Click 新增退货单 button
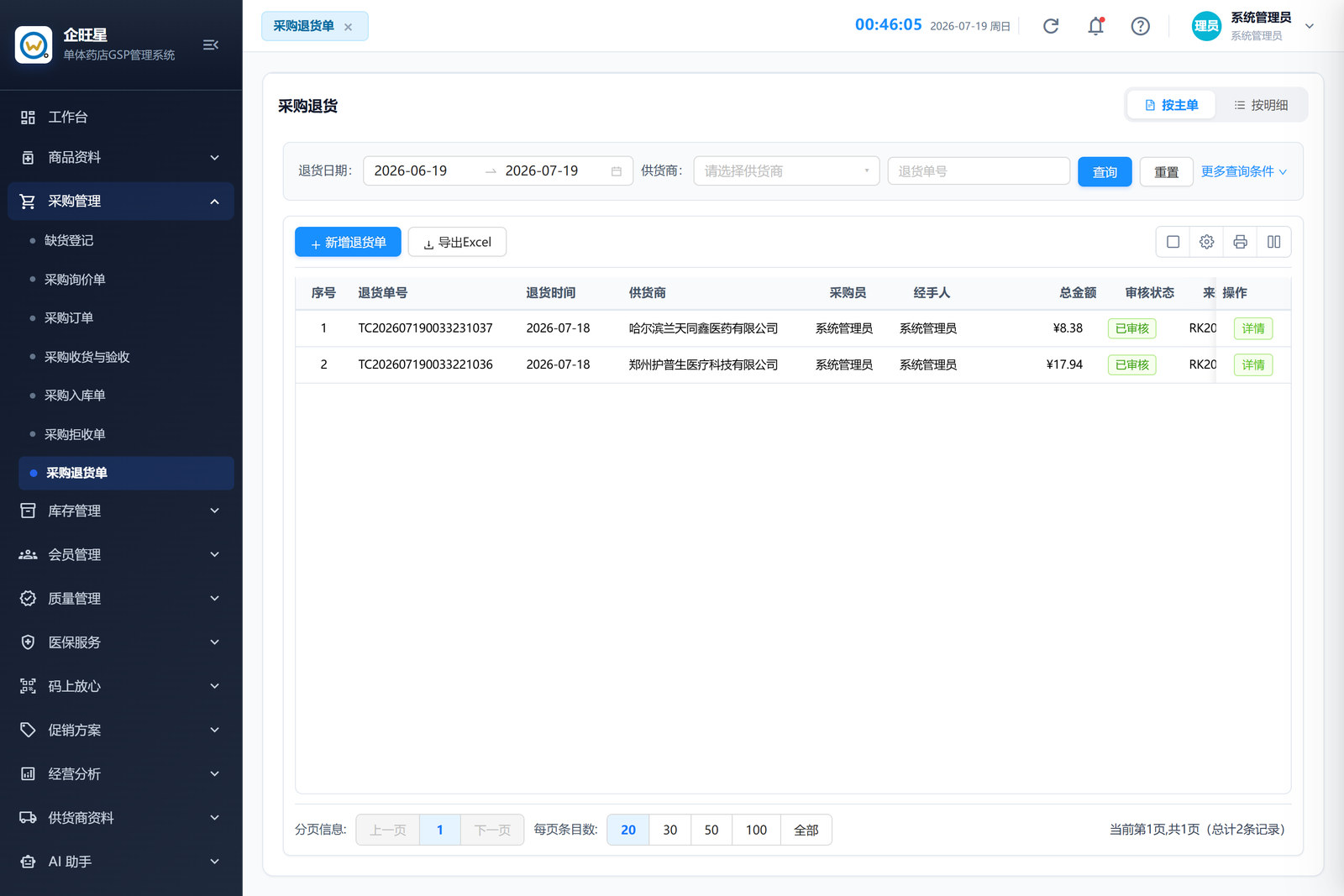 (x=348, y=242)
